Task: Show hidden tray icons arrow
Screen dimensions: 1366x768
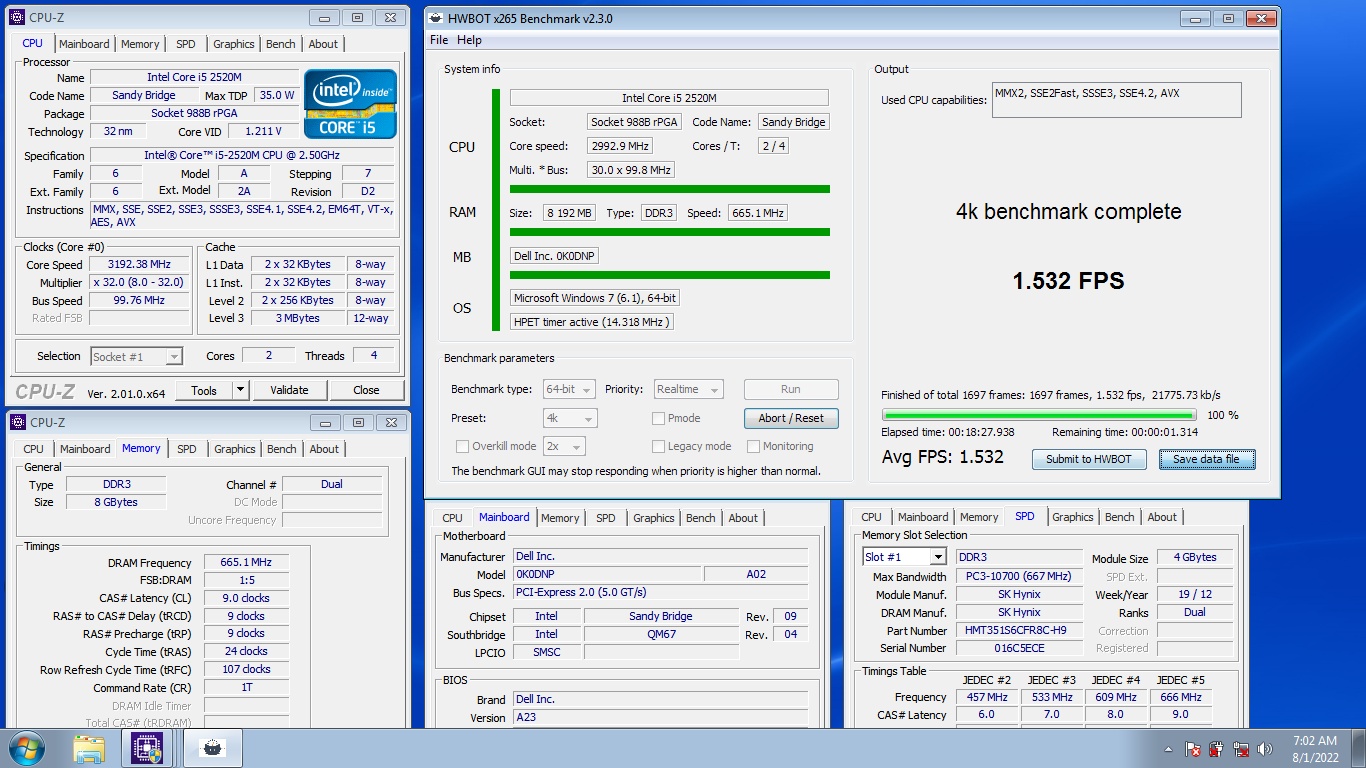Action: tap(1169, 749)
